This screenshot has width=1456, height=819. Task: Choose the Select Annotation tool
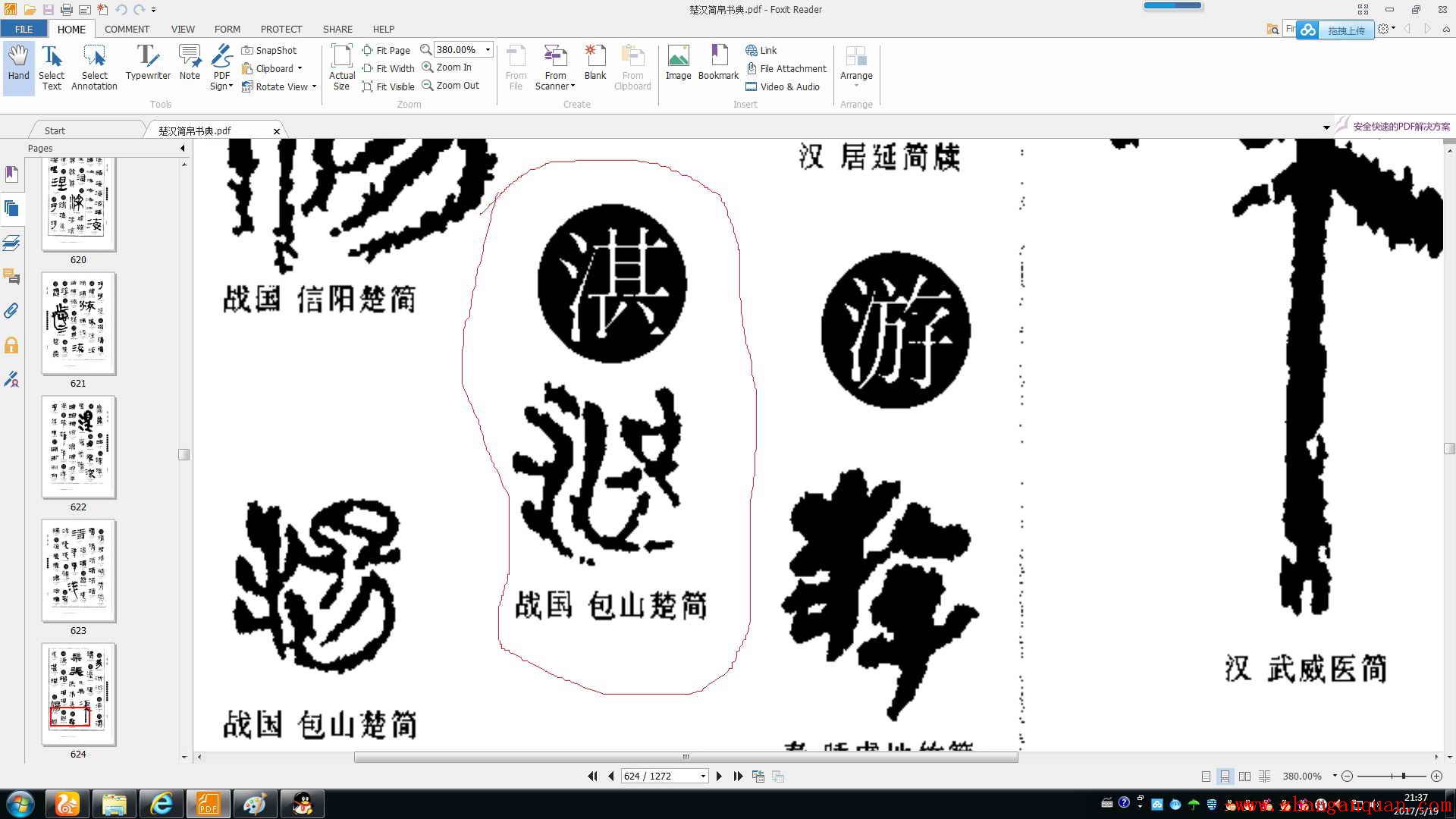tap(94, 67)
